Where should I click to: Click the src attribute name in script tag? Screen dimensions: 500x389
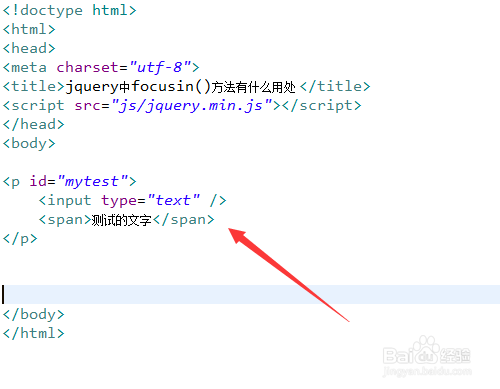[88, 106]
